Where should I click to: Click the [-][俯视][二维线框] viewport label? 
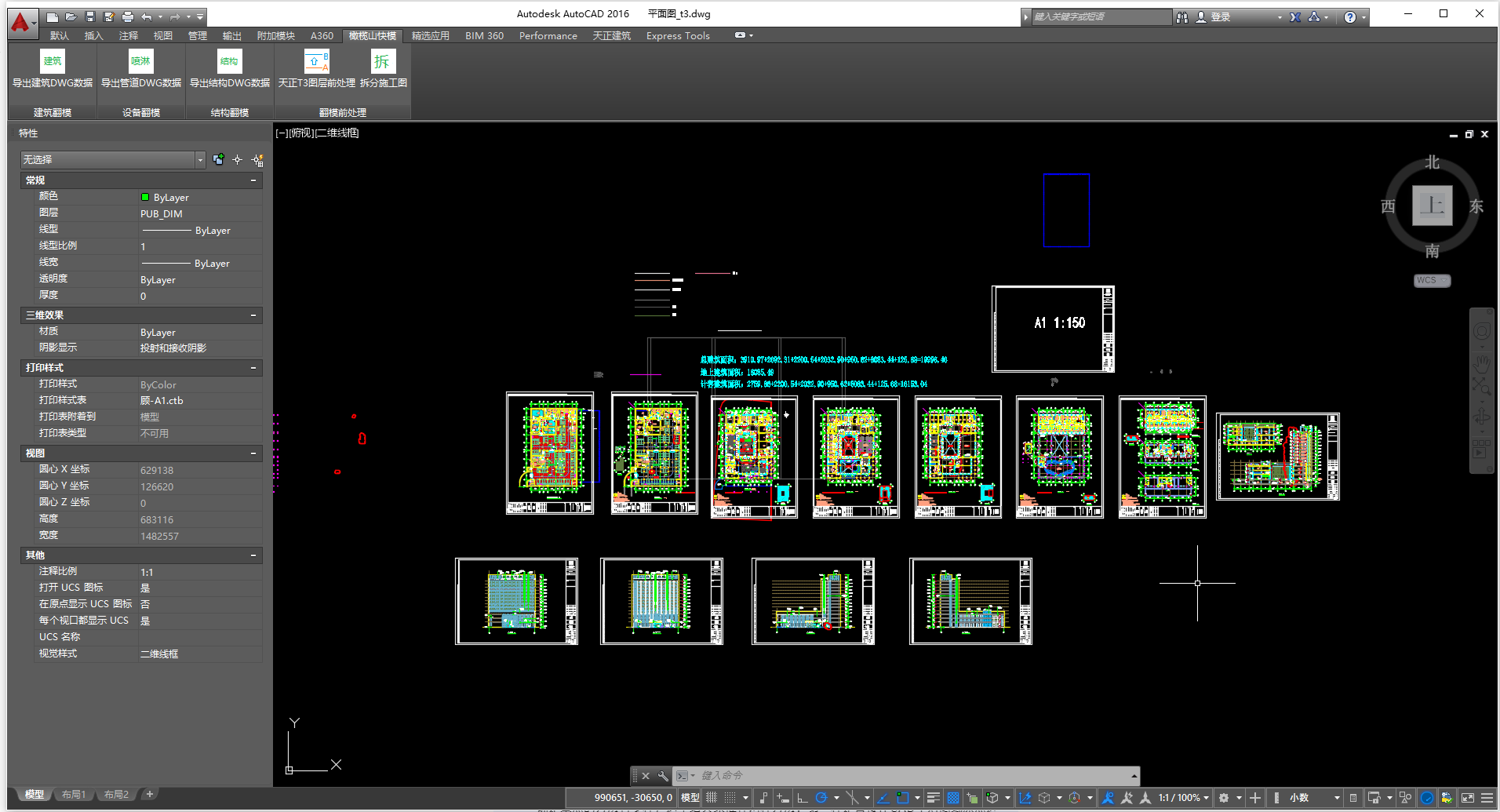pos(317,133)
